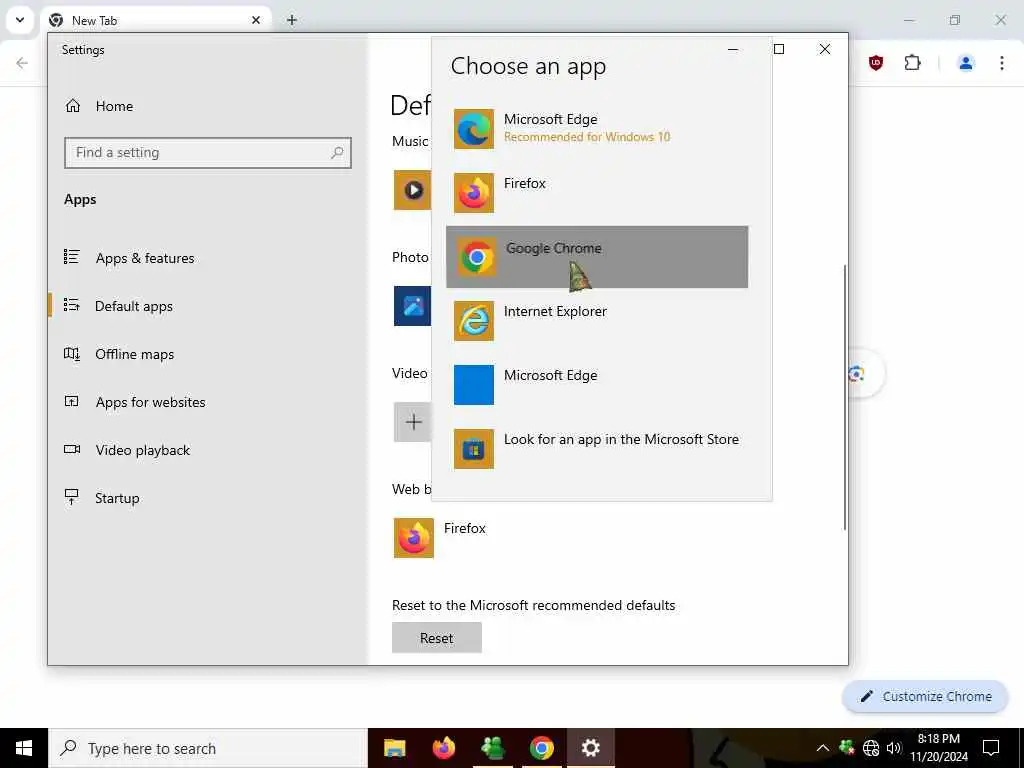Open the Windows Start menu

(x=24, y=748)
